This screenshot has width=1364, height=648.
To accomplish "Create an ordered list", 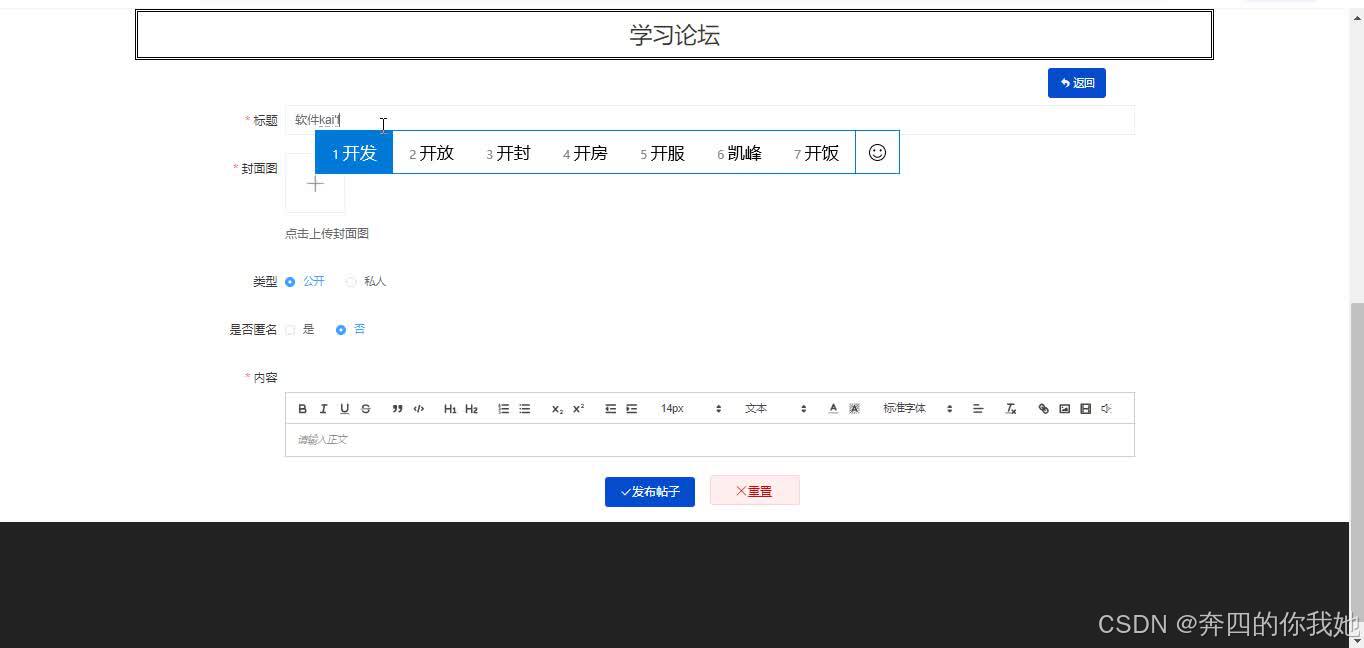I will [x=503, y=409].
